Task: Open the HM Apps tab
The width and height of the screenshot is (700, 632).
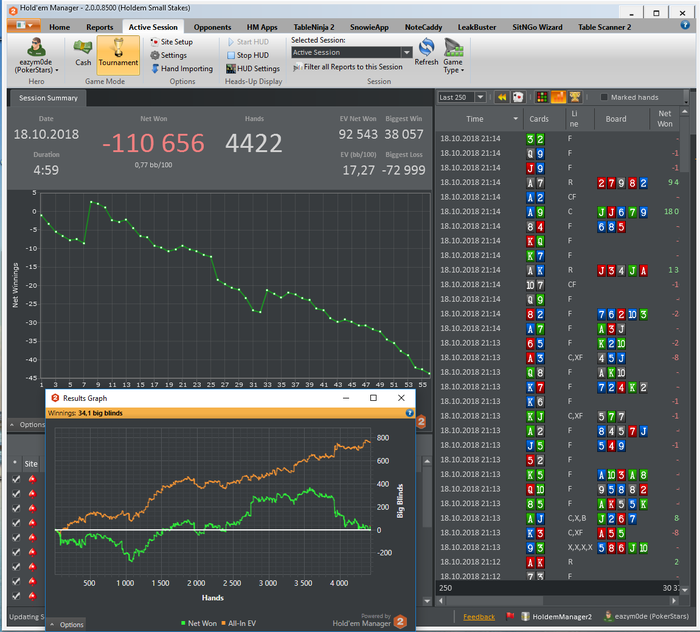Action: pyautogui.click(x=262, y=27)
